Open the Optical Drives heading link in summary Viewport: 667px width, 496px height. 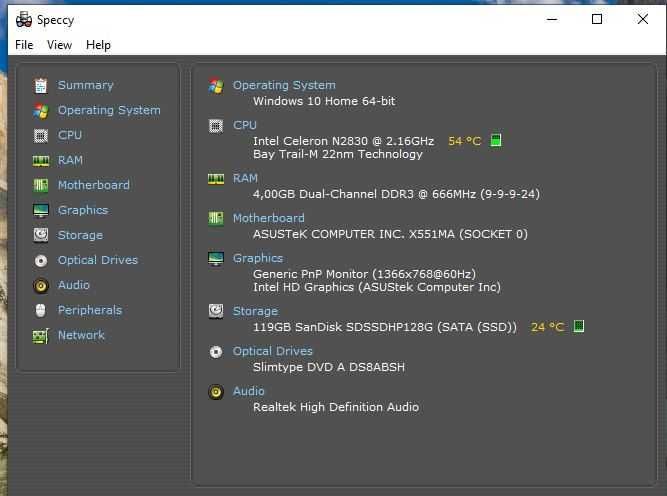tap(273, 351)
